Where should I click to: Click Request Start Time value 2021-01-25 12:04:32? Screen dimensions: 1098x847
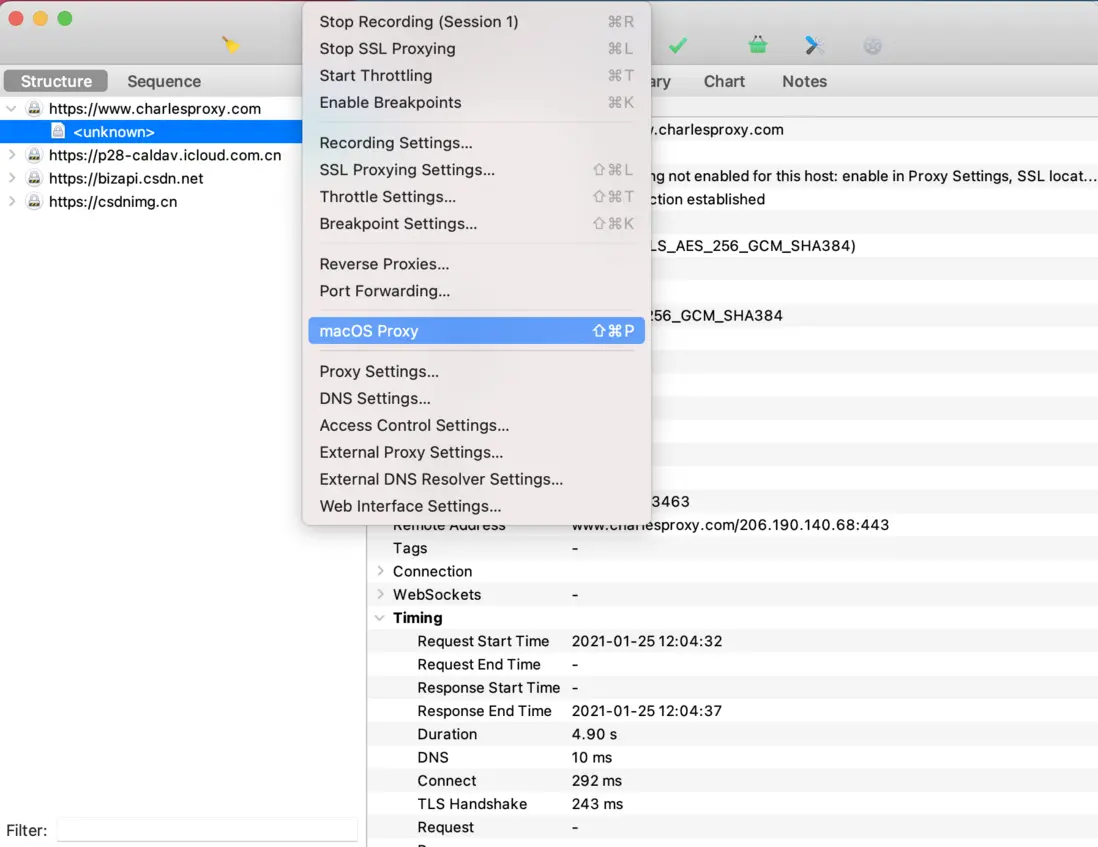[x=646, y=641]
